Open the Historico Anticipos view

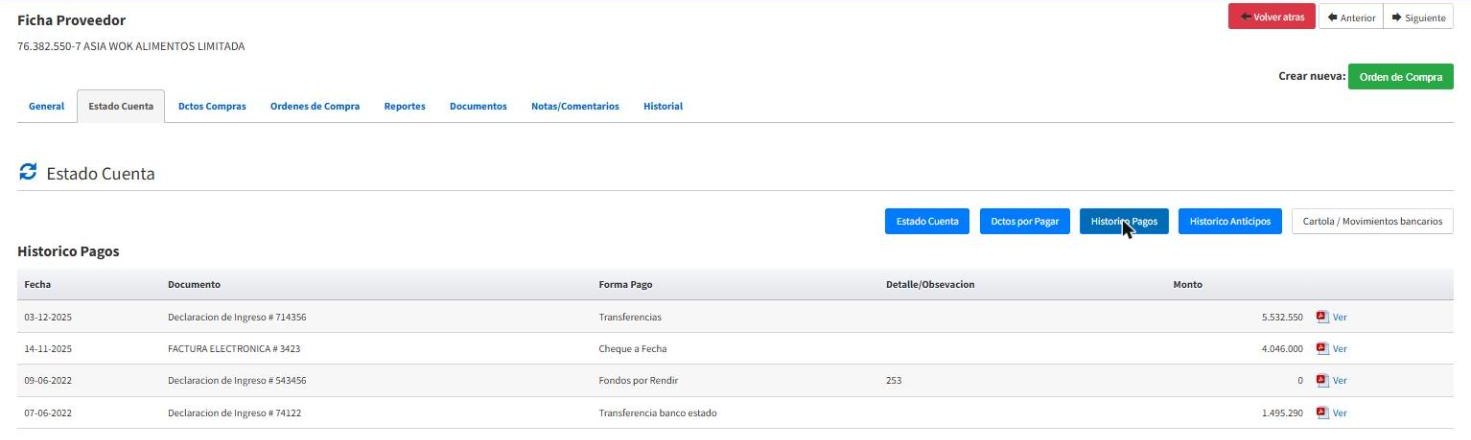(x=1230, y=222)
